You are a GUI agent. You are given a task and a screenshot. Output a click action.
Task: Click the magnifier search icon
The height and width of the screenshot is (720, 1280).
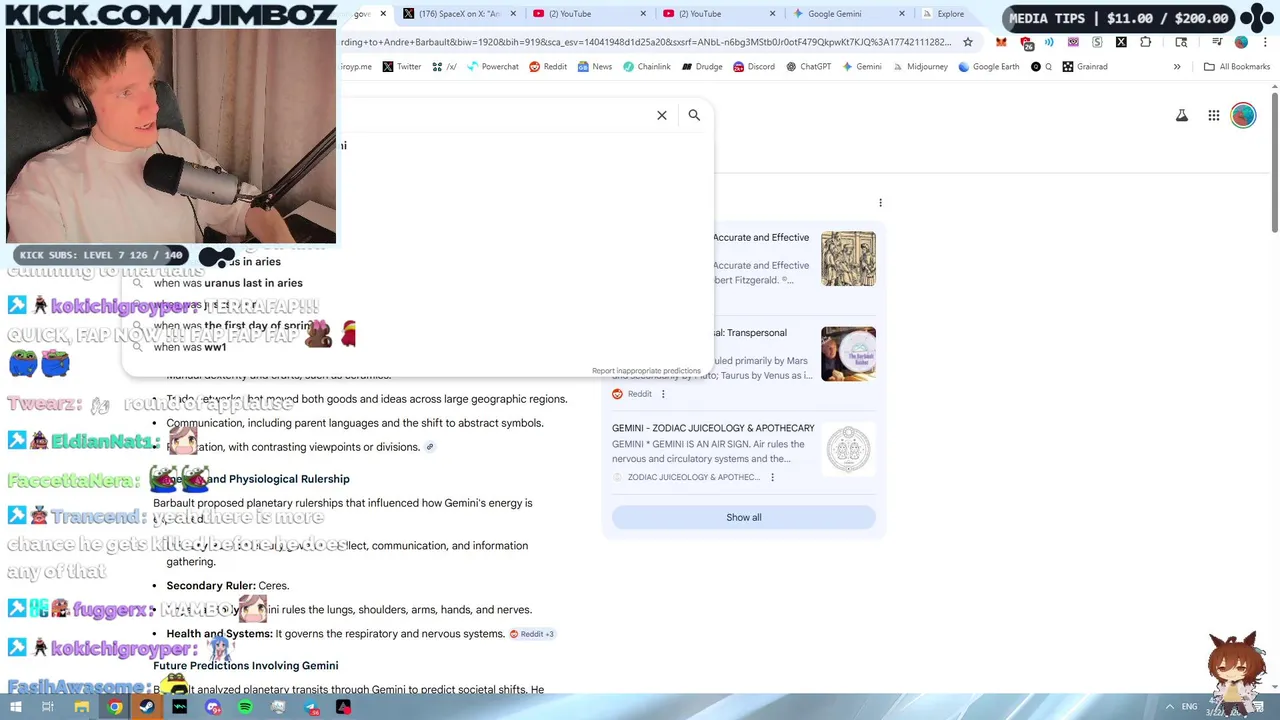(694, 115)
